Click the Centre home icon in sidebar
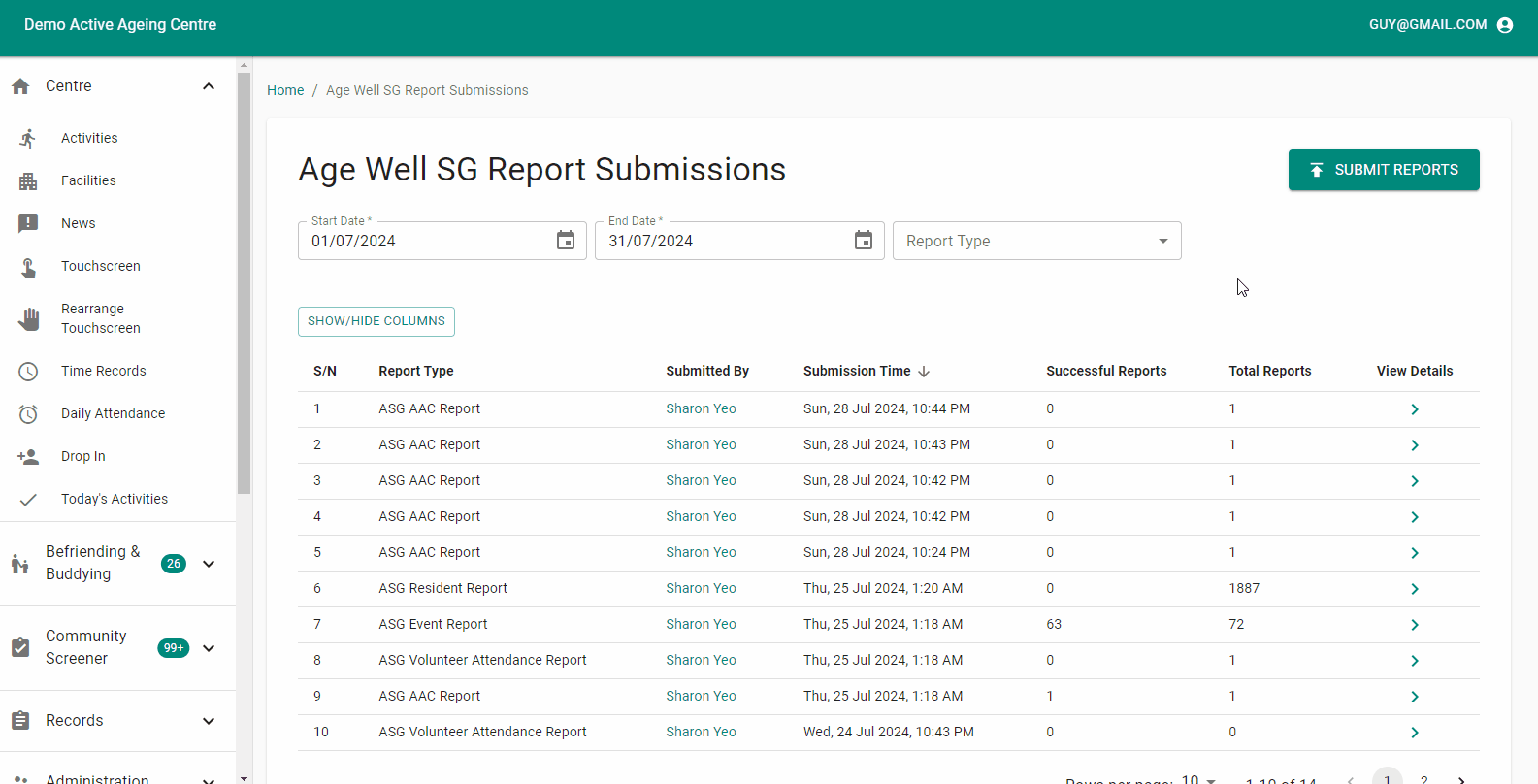This screenshot has height=784, width=1538. pyautogui.click(x=20, y=86)
